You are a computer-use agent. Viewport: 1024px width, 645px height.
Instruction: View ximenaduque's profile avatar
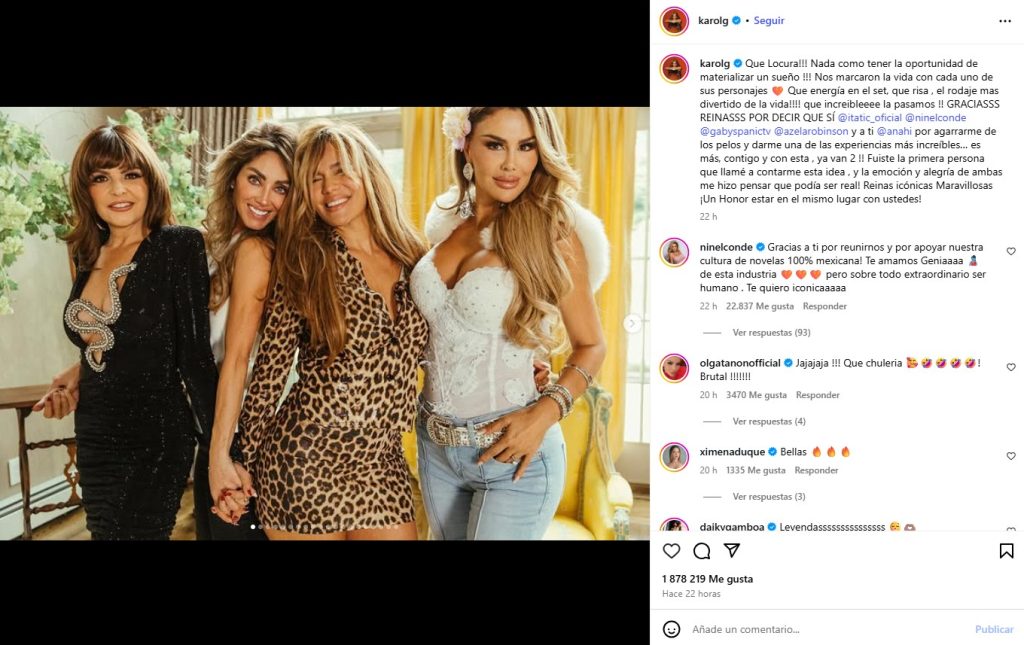point(674,457)
